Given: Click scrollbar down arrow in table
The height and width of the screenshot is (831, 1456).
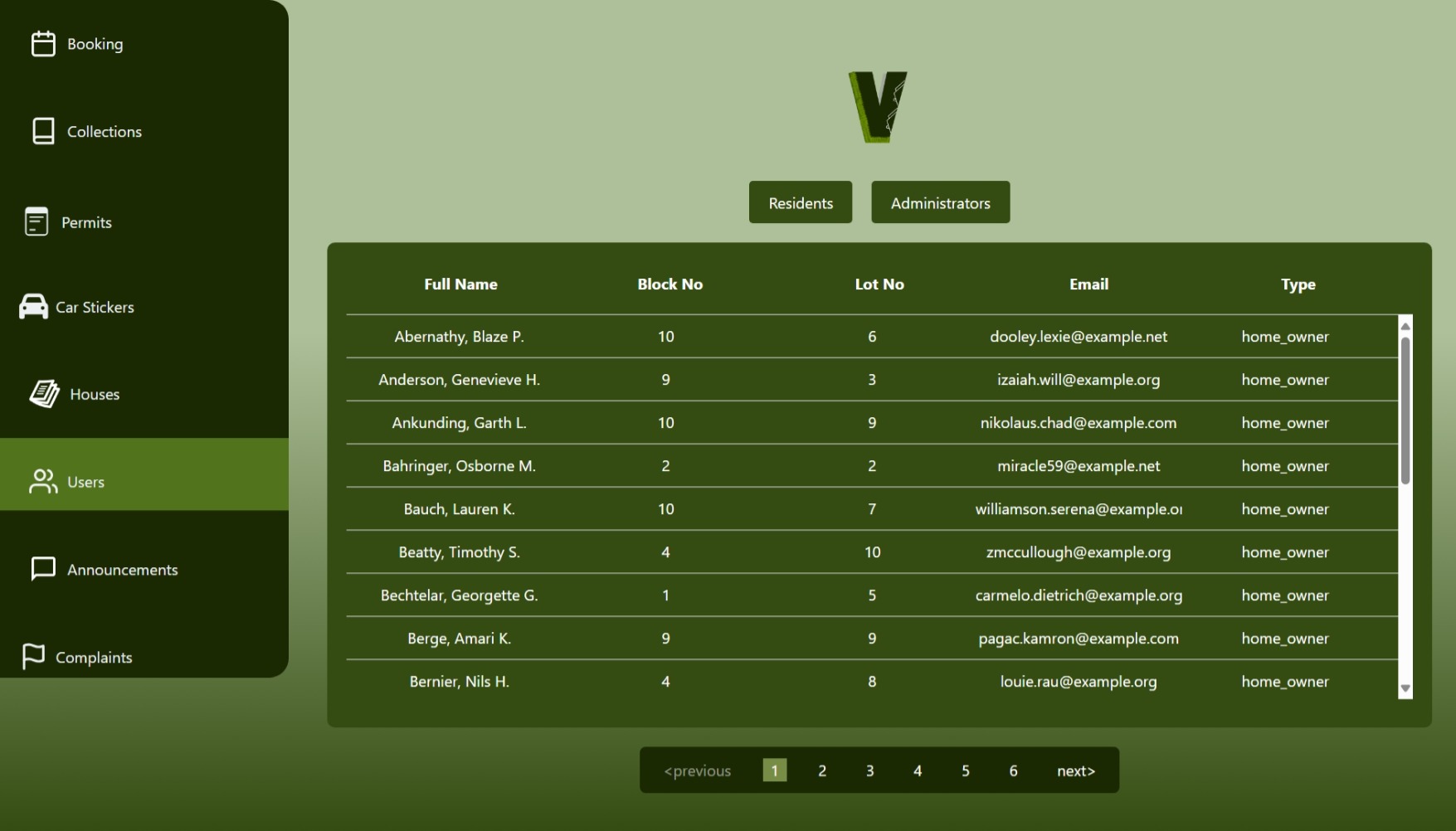Looking at the screenshot, I should pos(1405,688).
